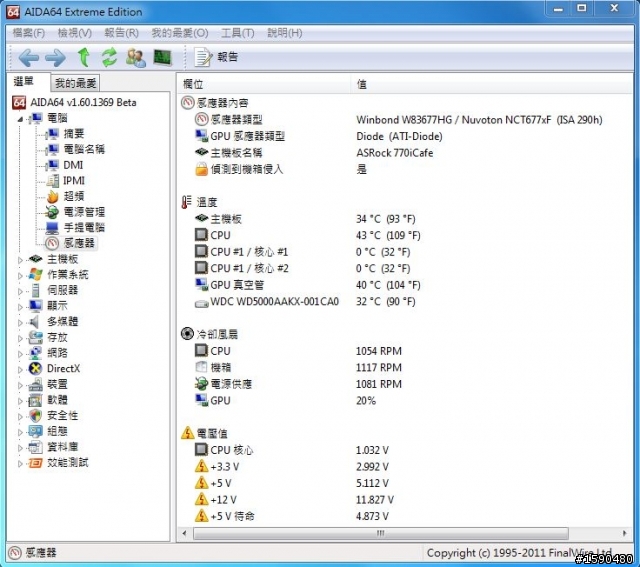640x567 pixels.
Task: Select the 超頻 flame icon item
Action: point(53,196)
